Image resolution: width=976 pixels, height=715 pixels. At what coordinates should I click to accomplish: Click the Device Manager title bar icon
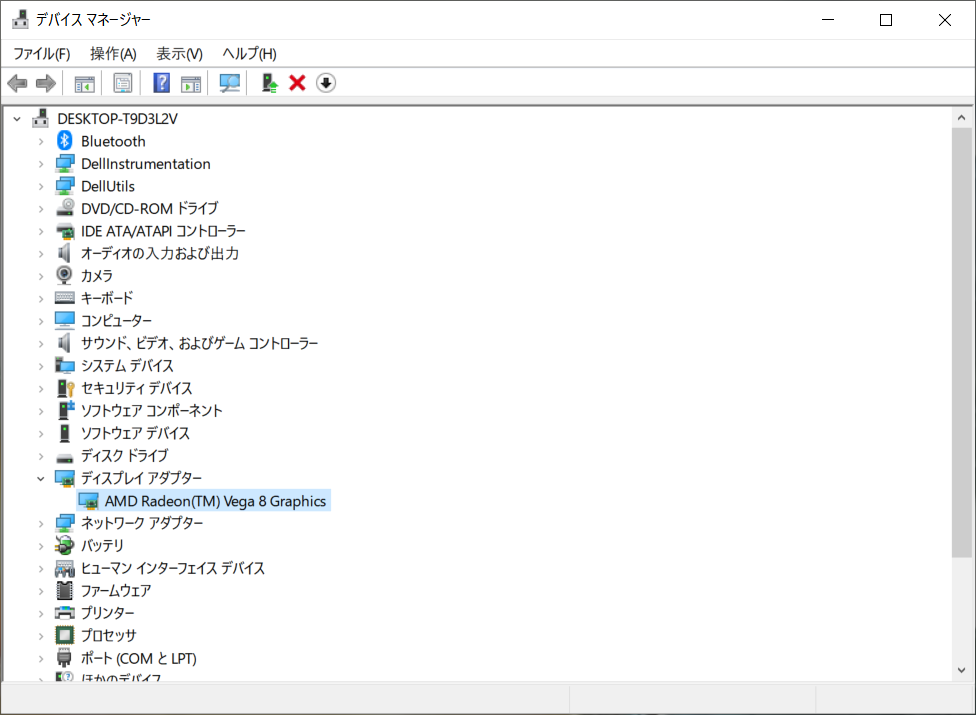click(x=20, y=19)
